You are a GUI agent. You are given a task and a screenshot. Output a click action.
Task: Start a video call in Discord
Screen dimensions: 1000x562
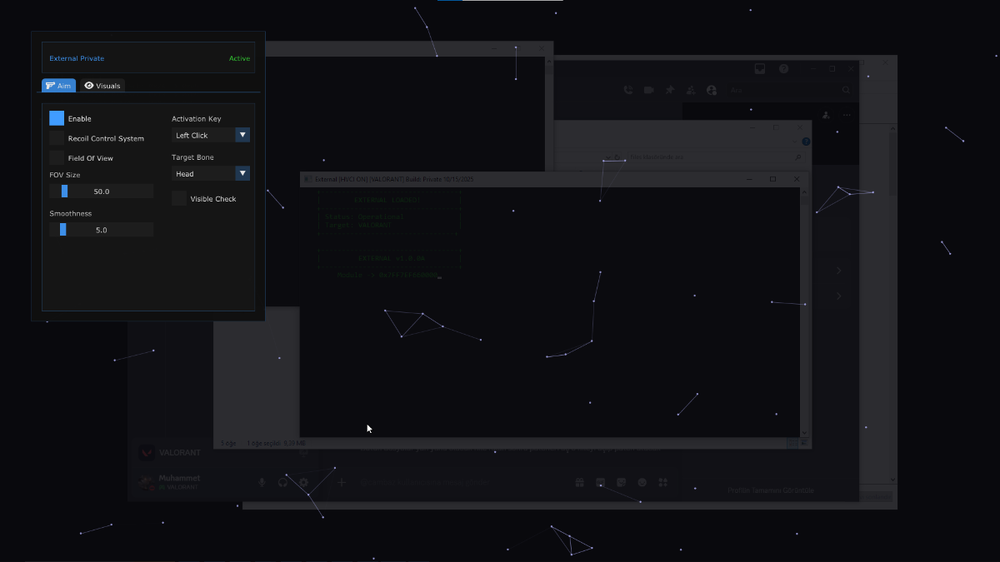(x=649, y=90)
